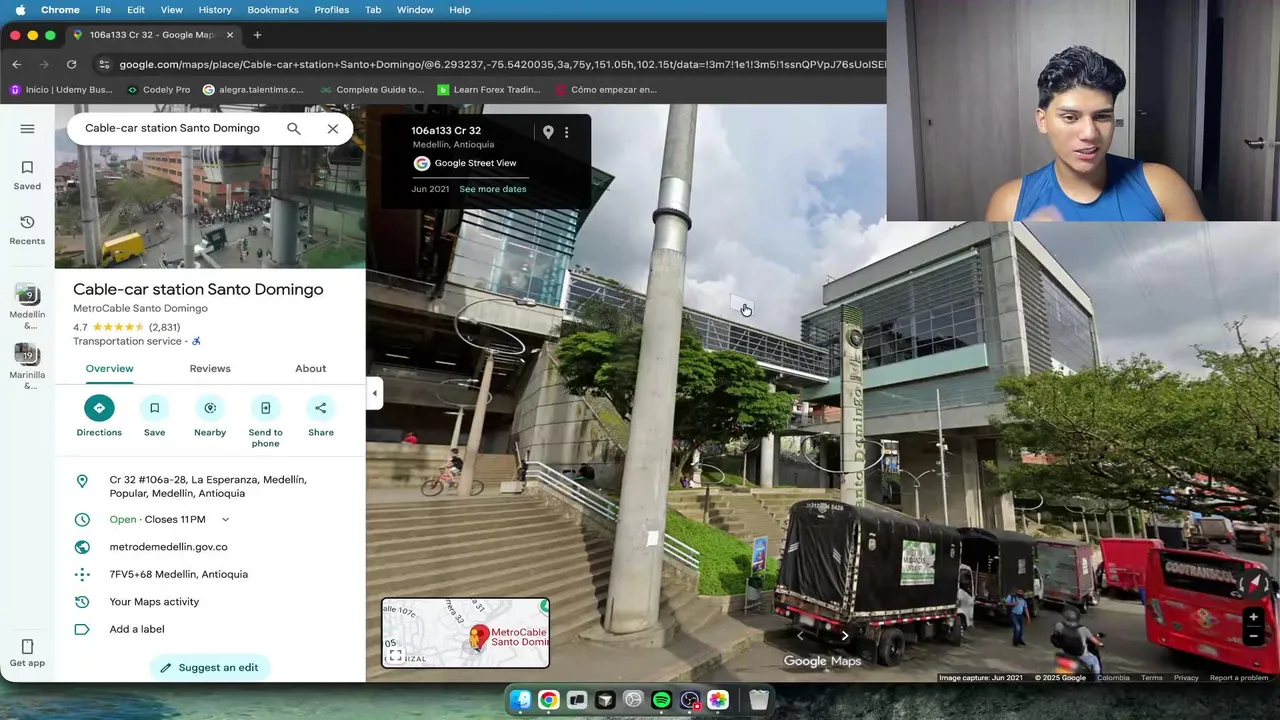The image size is (1280, 720).
Task: Open the Complete Guide to... bookmark
Action: [371, 89]
